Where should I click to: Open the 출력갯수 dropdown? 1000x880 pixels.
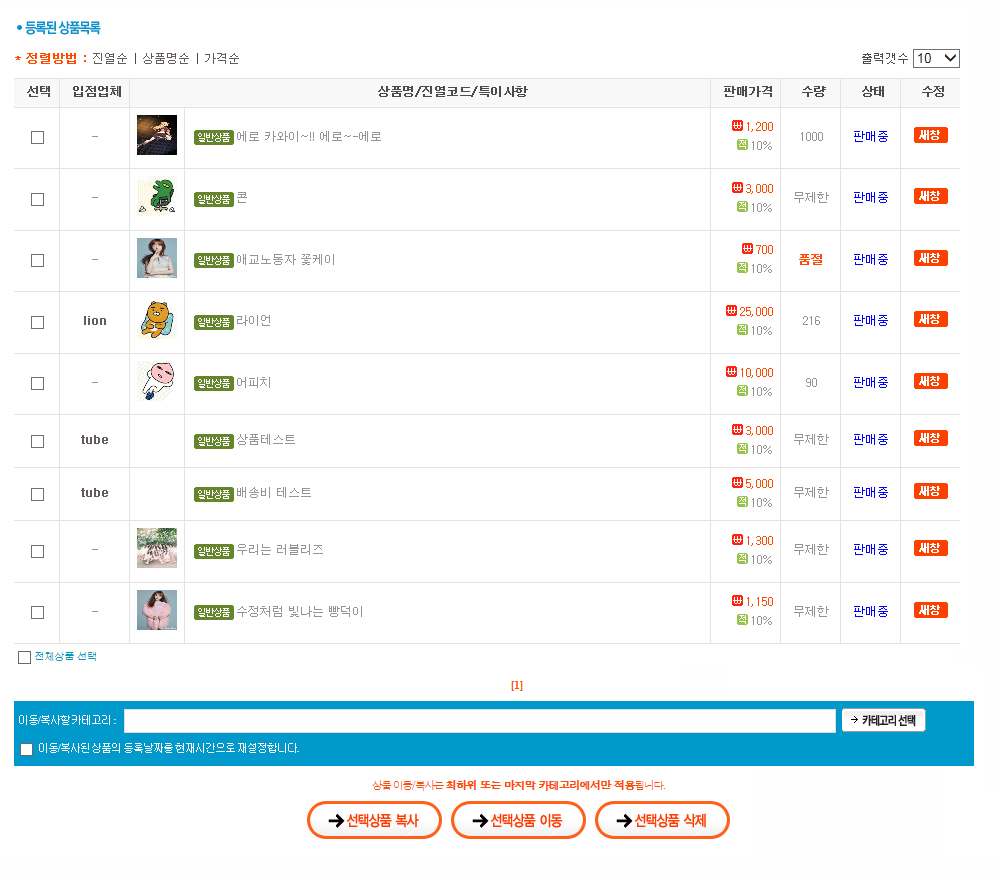936,59
